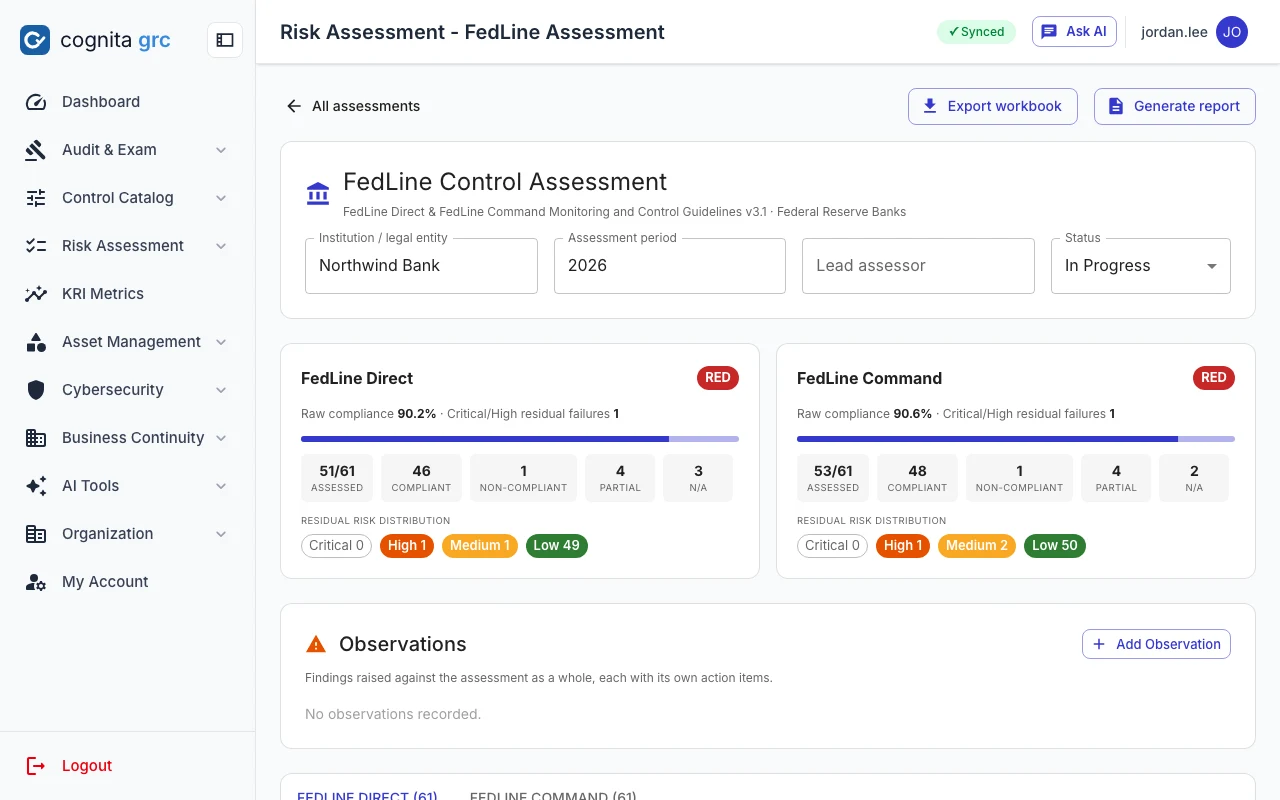Image resolution: width=1280 pixels, height=800 pixels.
Task: Click the RED badge on FedLine Direct
Action: coord(718,378)
